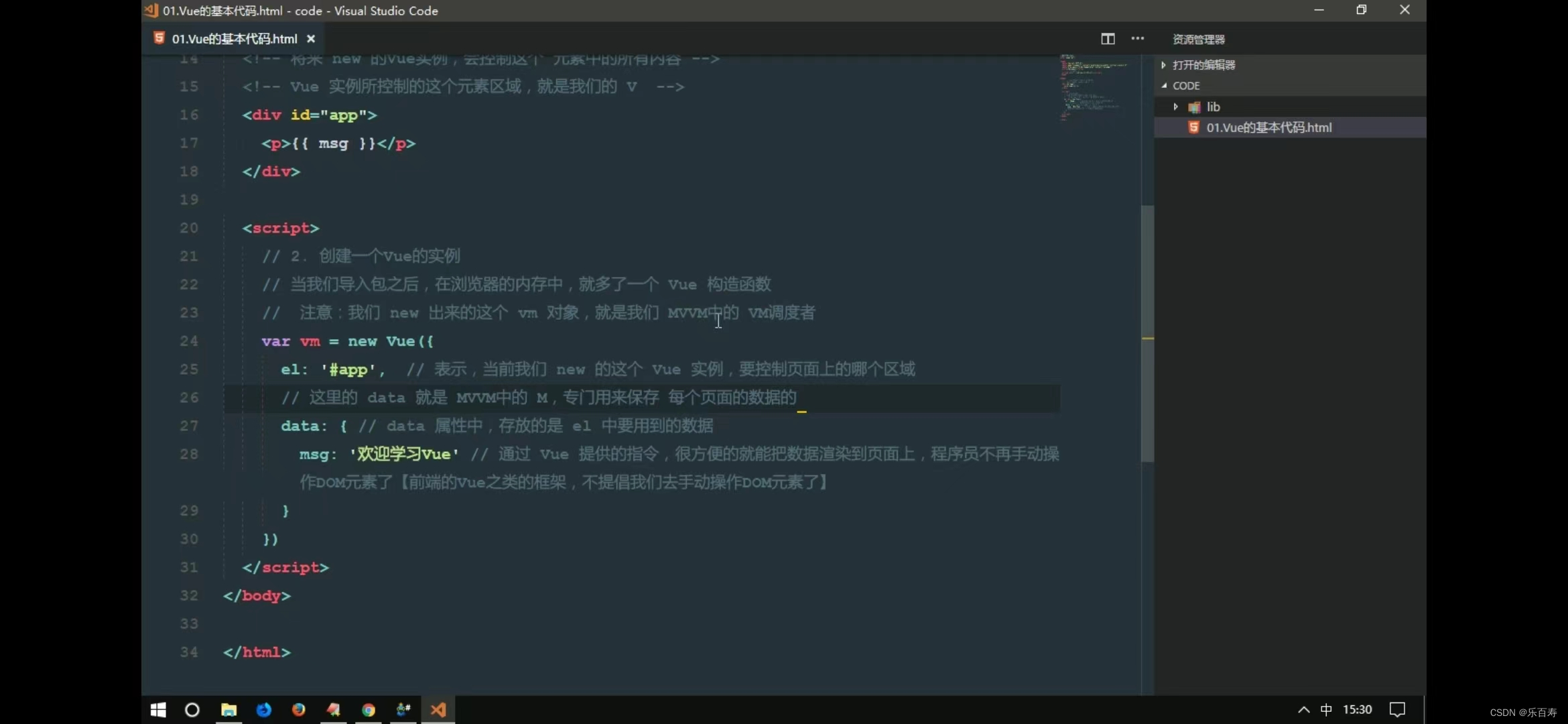
Task: Open the notification action center
Action: point(1397,710)
